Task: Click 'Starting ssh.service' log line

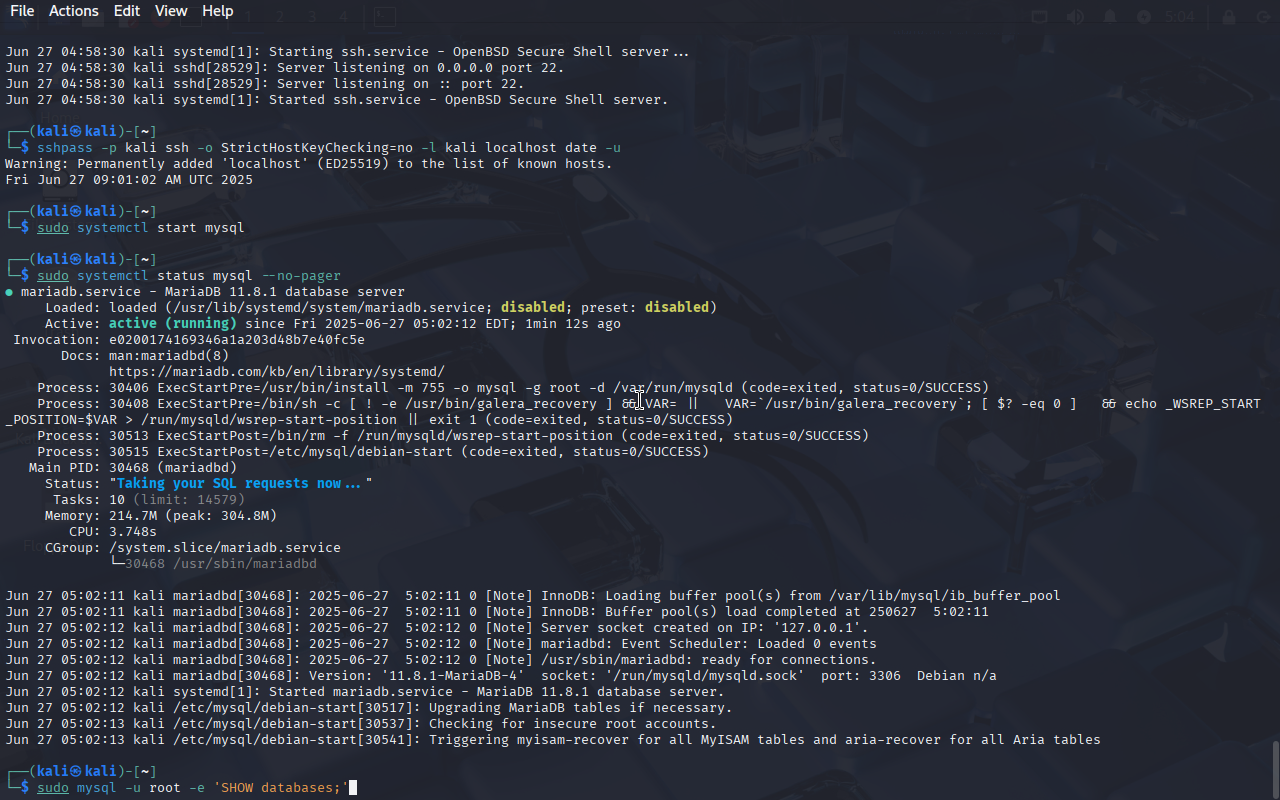Action: 347,52
